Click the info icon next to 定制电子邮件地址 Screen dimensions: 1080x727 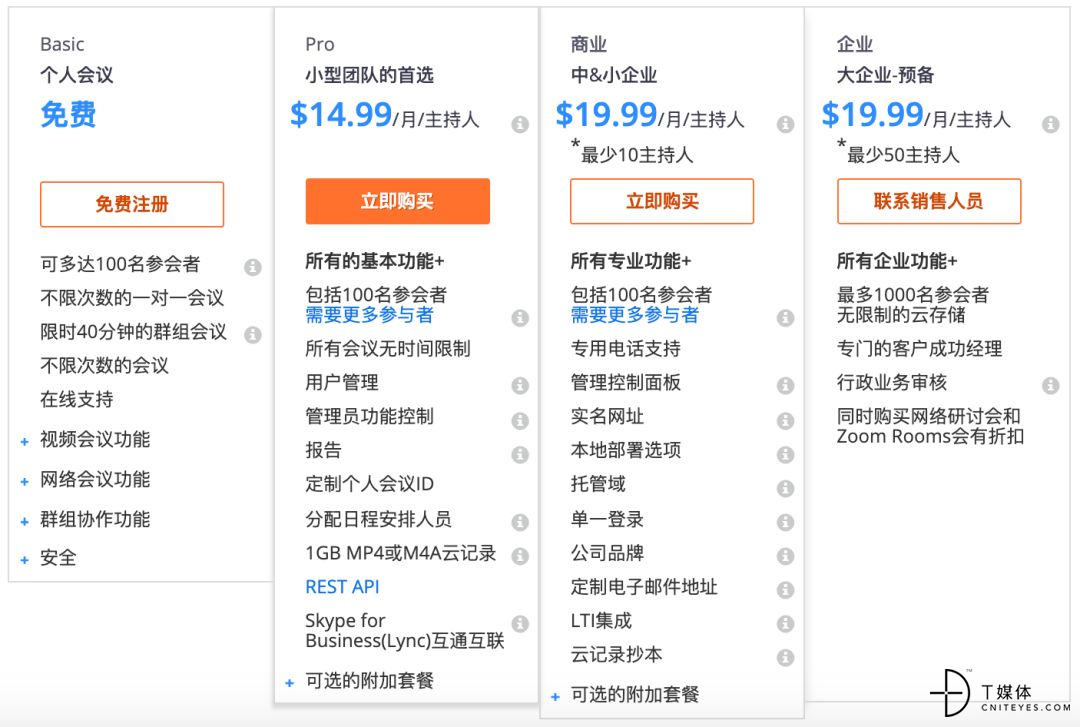pos(785,590)
